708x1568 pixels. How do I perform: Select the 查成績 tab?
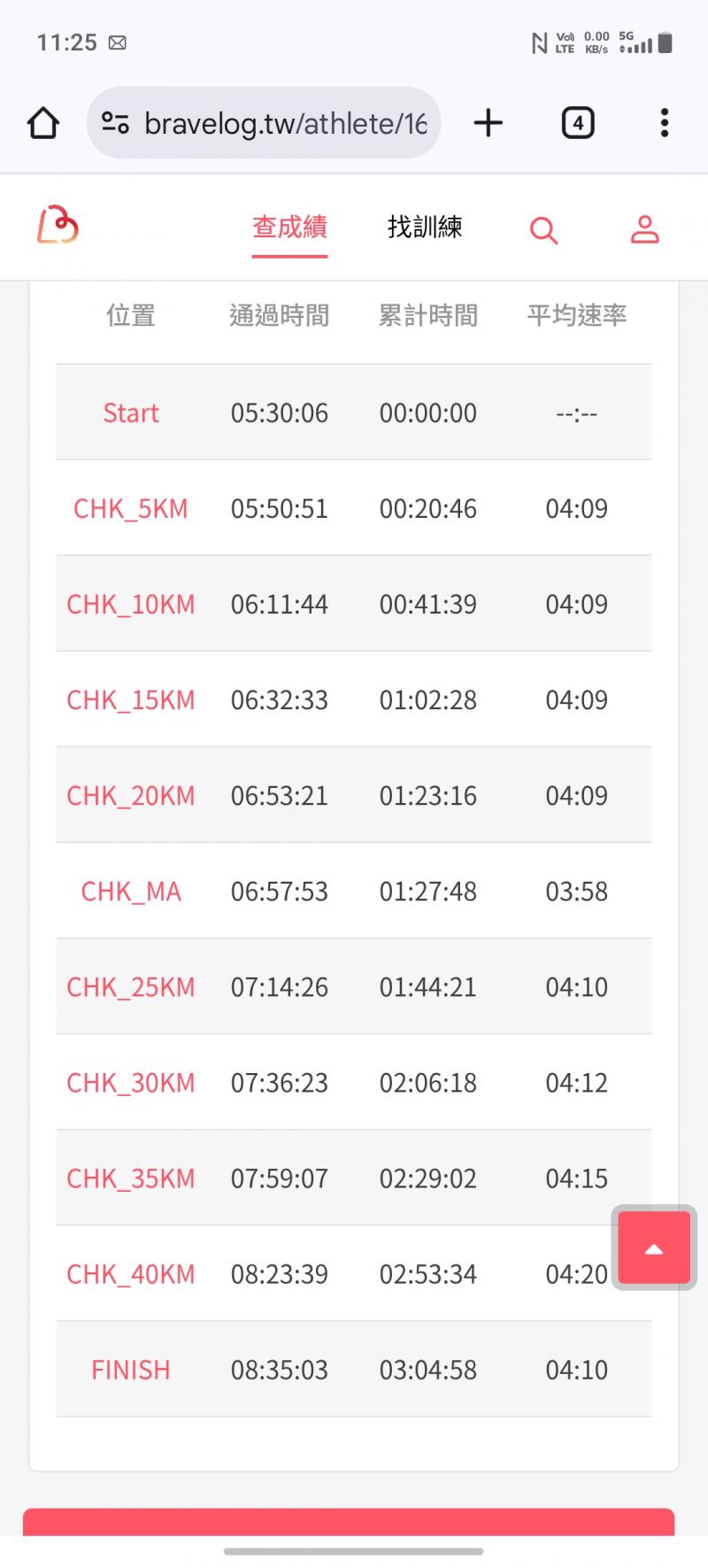(x=289, y=227)
